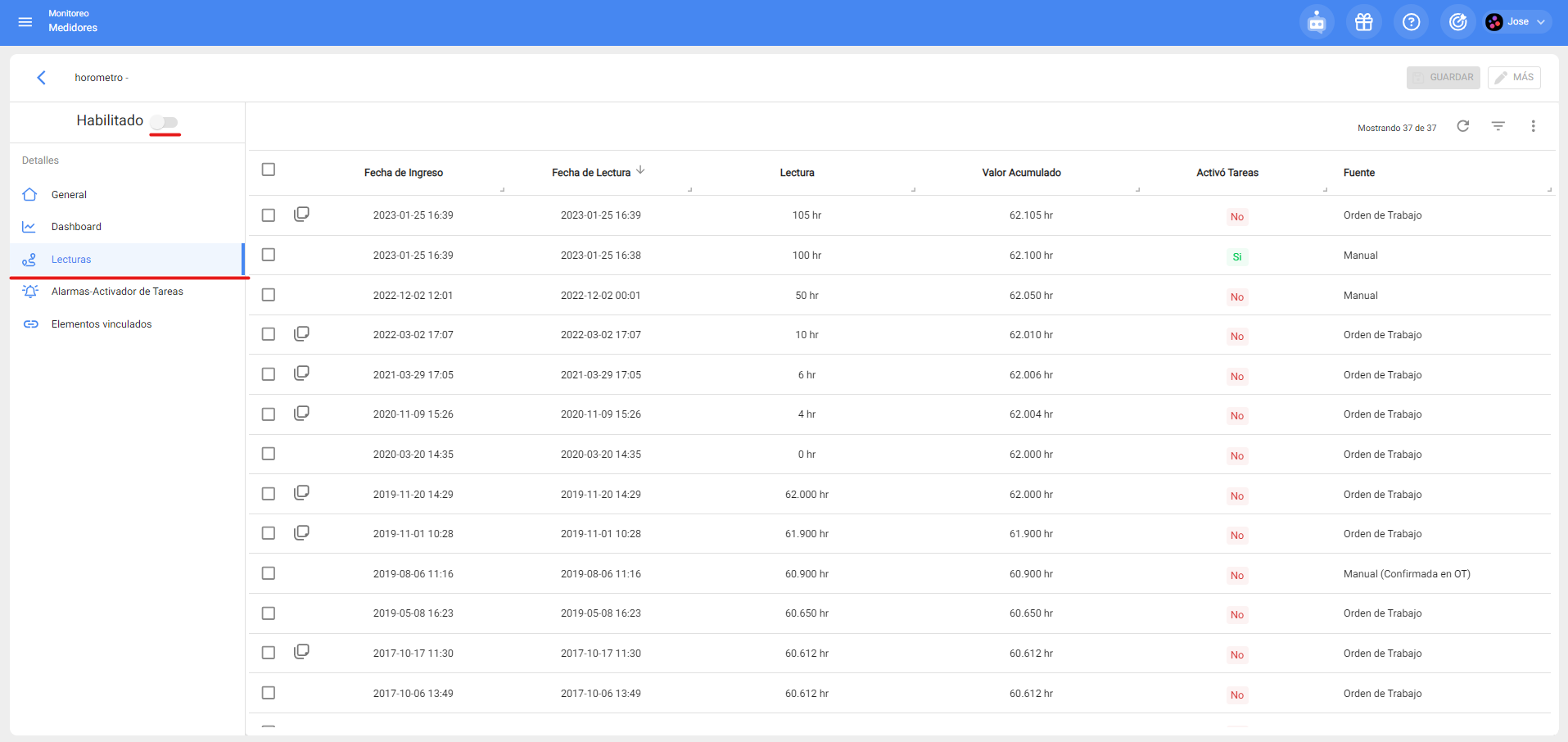Viewport: 1568px width, 742px height.
Task: Open the gift box icon
Action: coord(1363,22)
